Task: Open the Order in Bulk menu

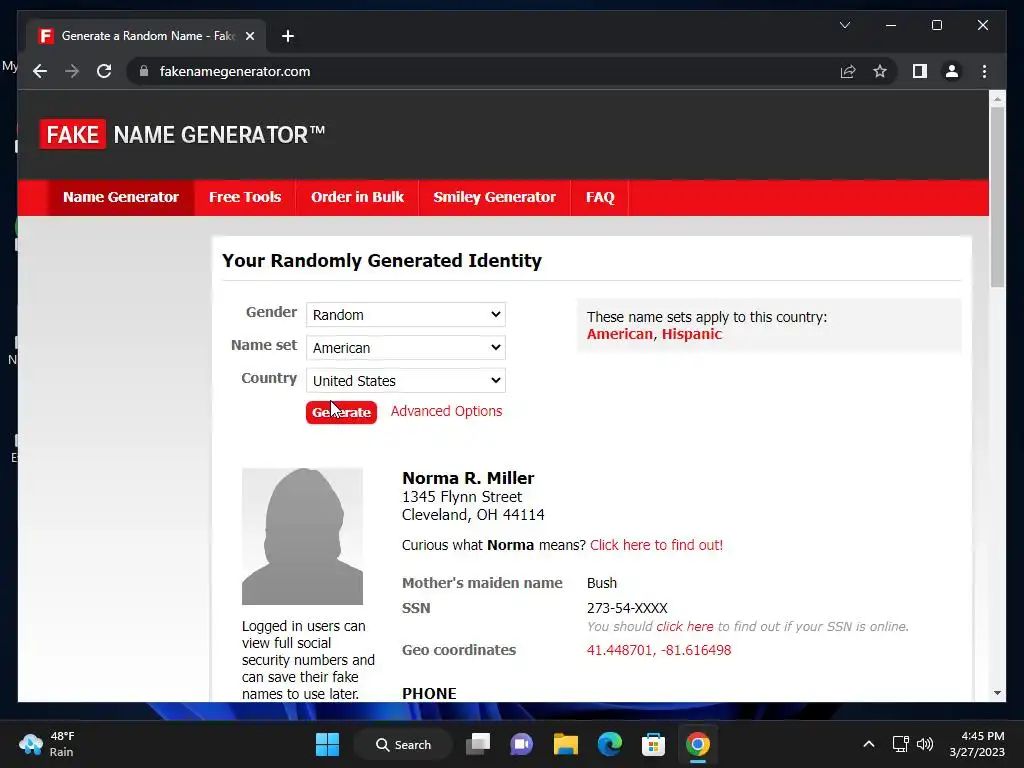Action: [x=357, y=197]
